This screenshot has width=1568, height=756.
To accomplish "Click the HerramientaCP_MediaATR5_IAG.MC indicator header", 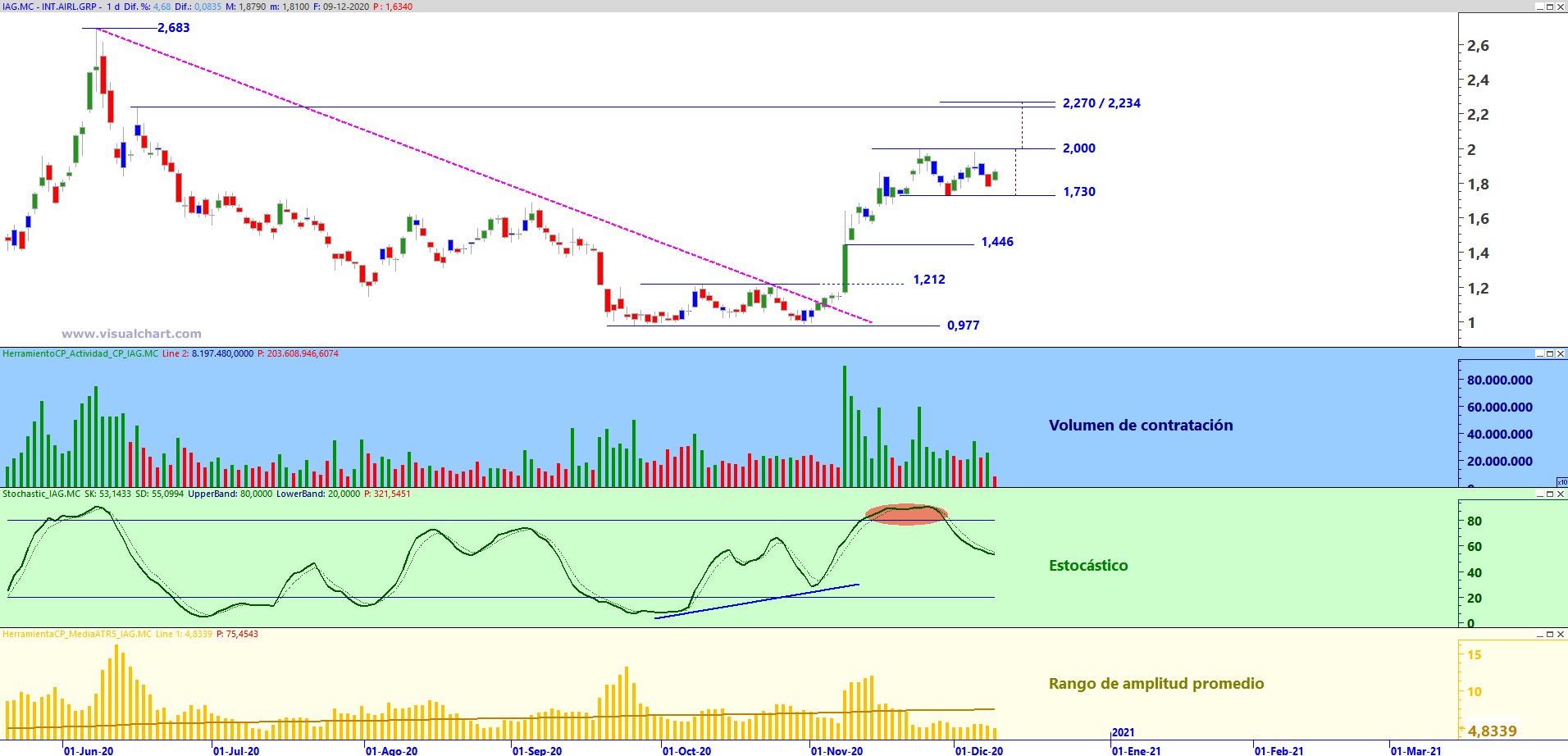I will tap(77, 634).
